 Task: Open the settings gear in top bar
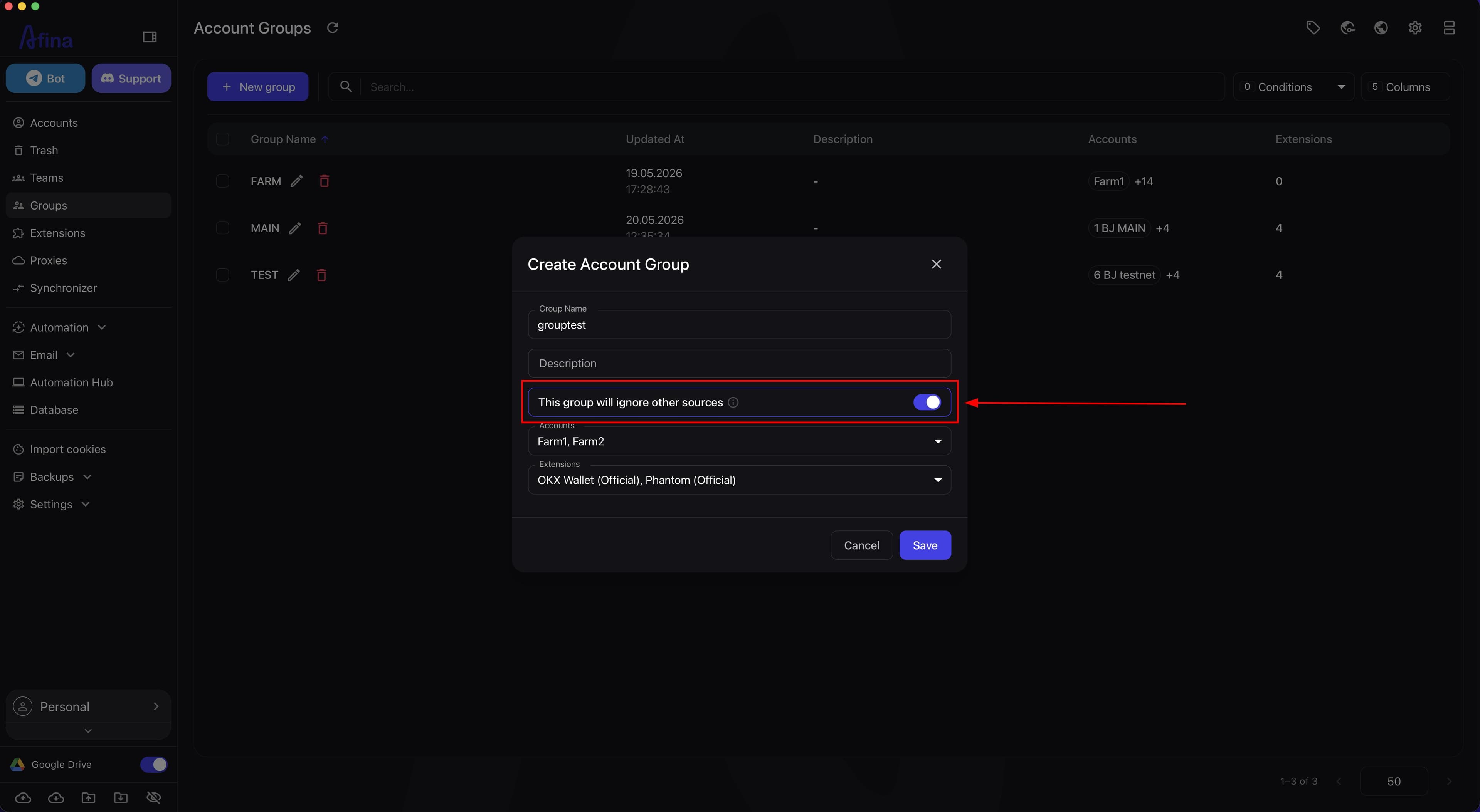[1415, 28]
